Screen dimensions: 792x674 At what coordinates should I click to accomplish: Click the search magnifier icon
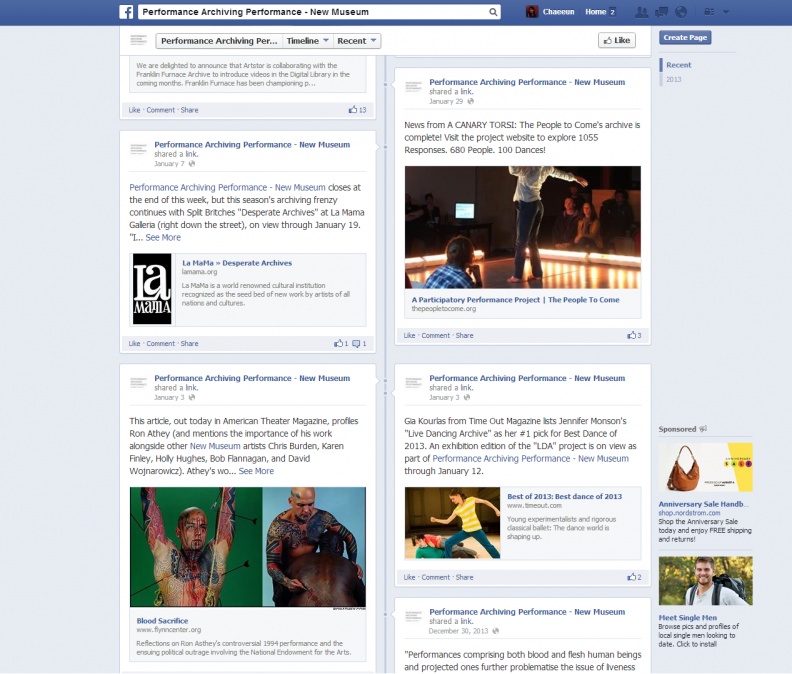[493, 12]
